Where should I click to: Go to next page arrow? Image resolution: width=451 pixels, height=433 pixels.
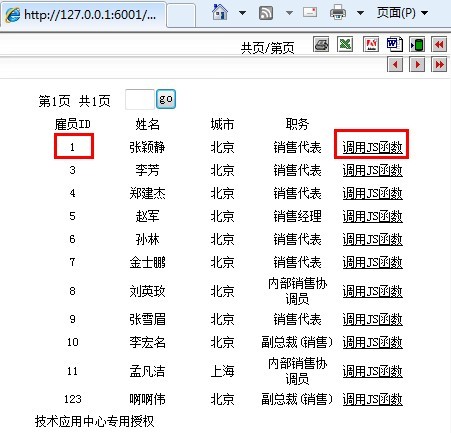(x=417, y=64)
